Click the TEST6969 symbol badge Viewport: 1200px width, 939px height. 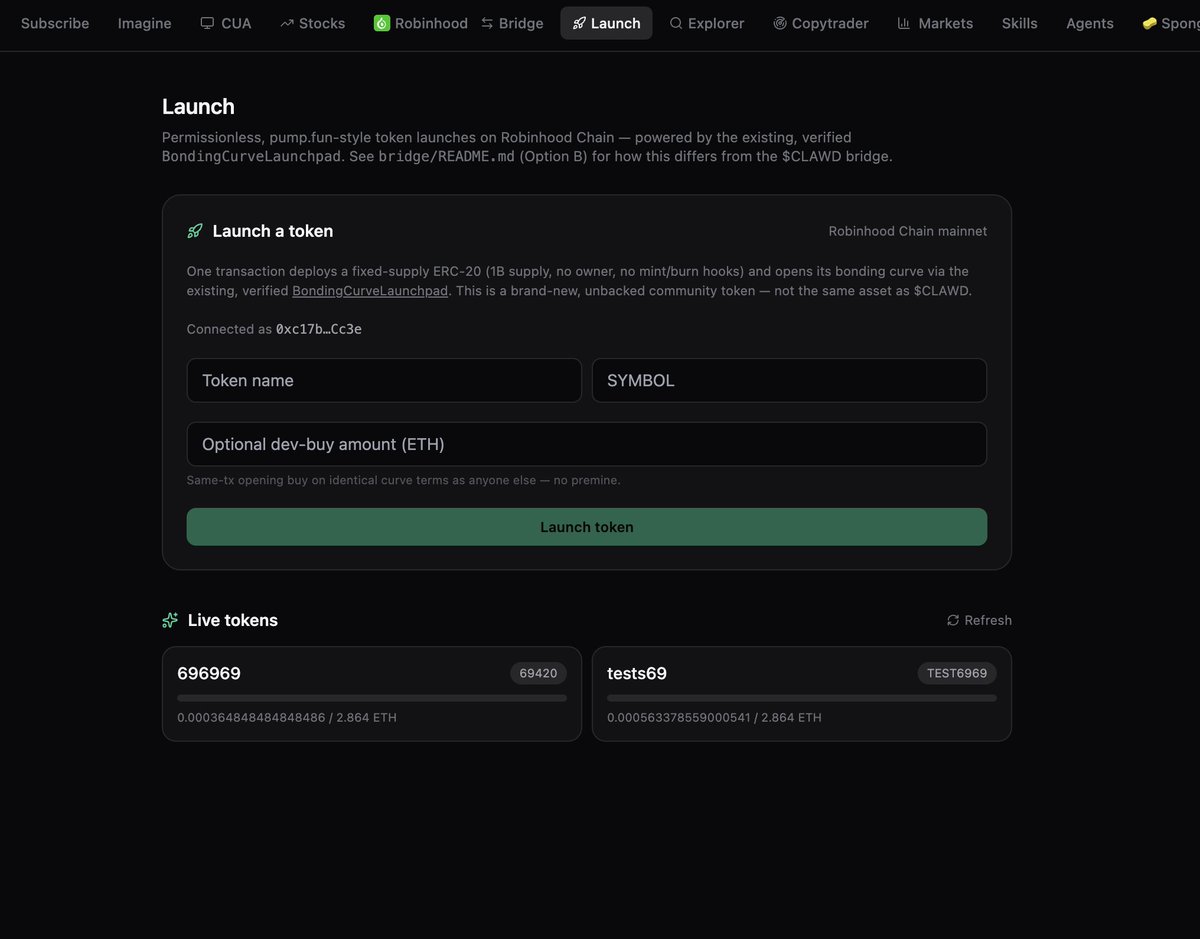957,673
